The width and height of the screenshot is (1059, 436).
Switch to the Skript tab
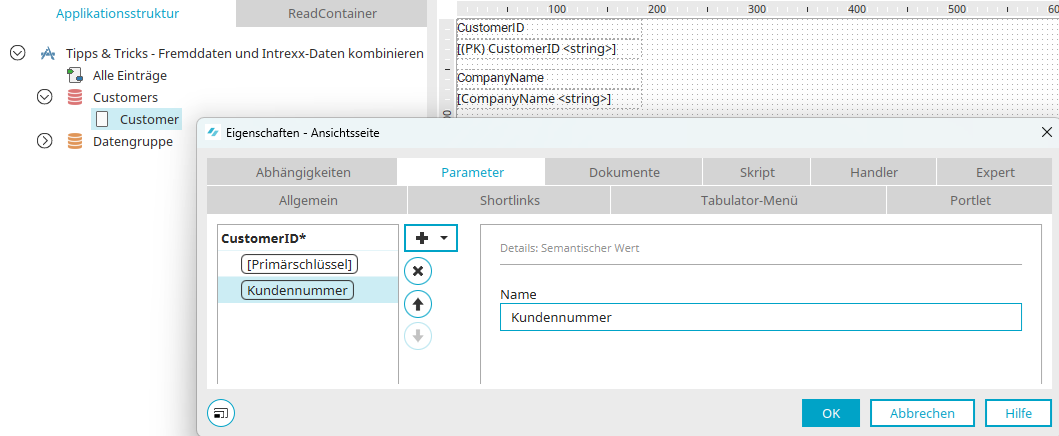(756, 172)
